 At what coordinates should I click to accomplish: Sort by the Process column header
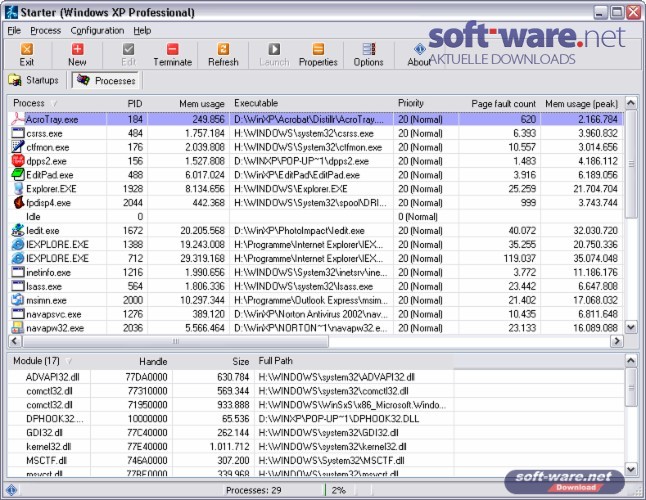click(57, 103)
